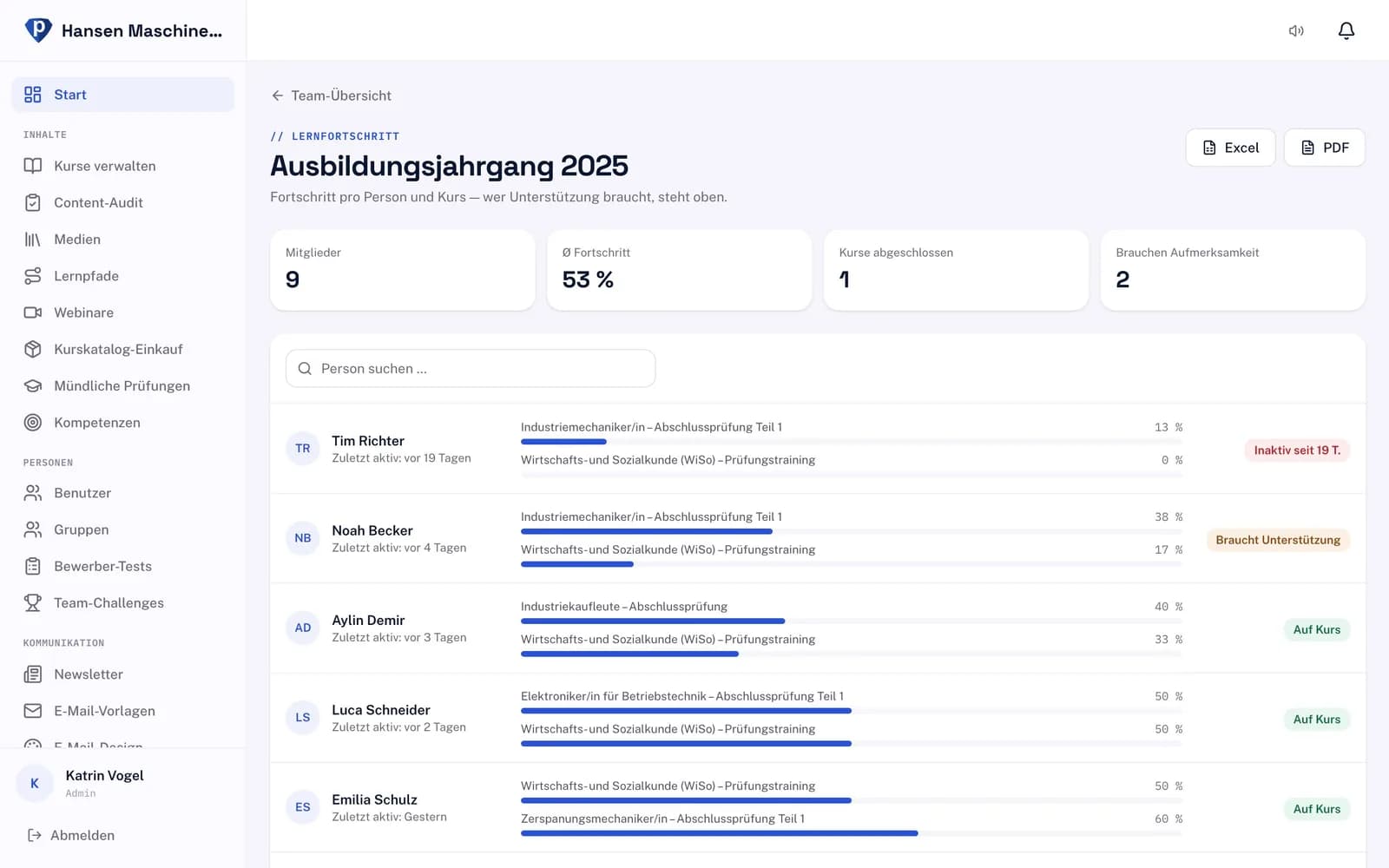This screenshot has width=1389, height=868.
Task: Export the report as PDF
Action: point(1324,148)
